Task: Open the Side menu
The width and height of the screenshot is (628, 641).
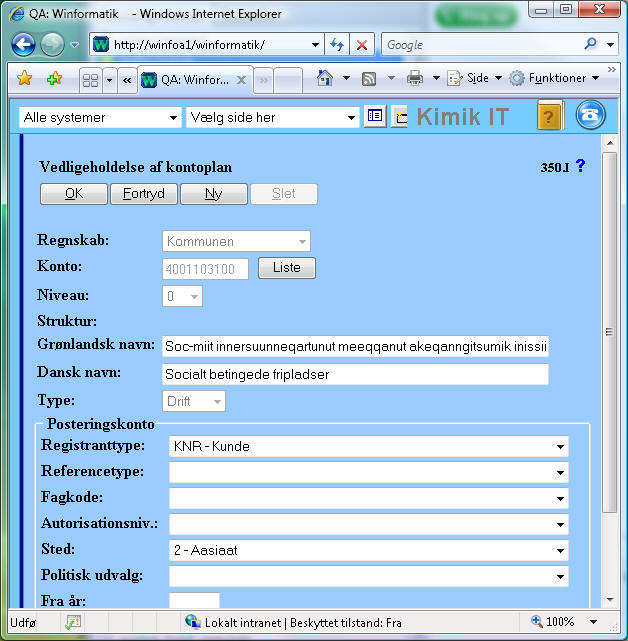Action: [474, 78]
